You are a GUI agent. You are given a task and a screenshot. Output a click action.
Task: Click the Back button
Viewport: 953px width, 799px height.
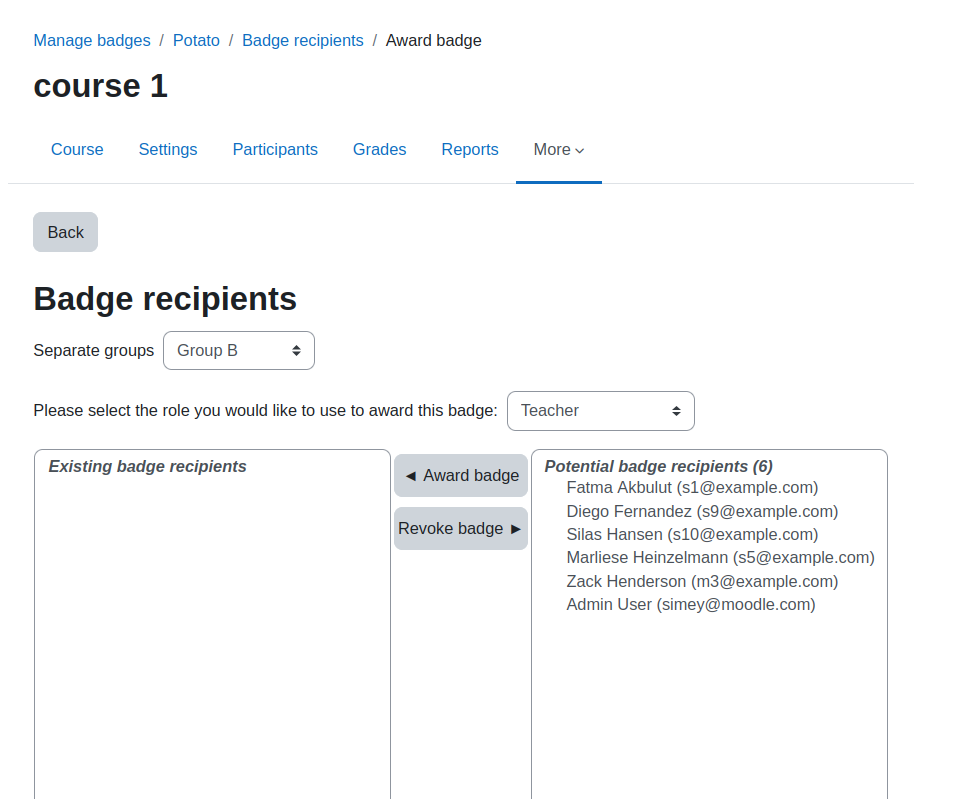click(x=66, y=232)
